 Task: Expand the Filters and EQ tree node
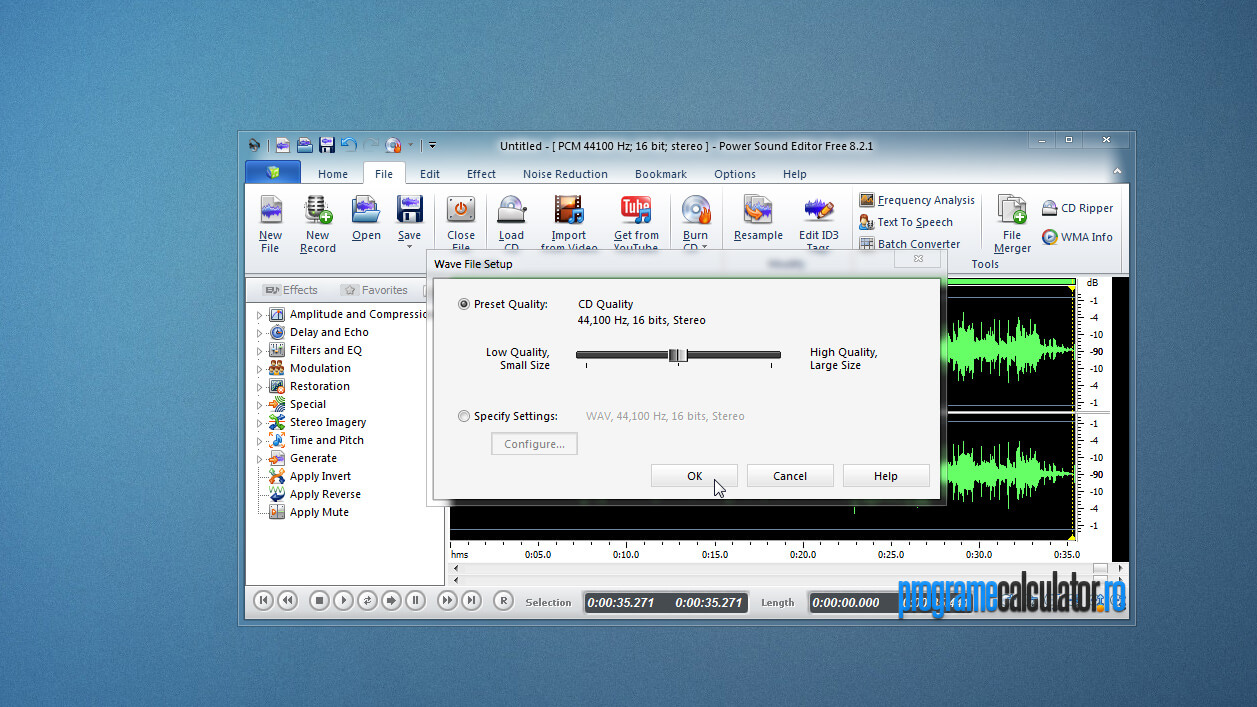(260, 351)
